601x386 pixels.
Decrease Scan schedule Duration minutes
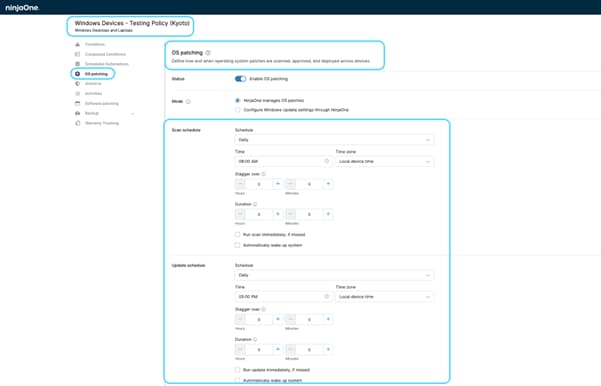pos(291,214)
